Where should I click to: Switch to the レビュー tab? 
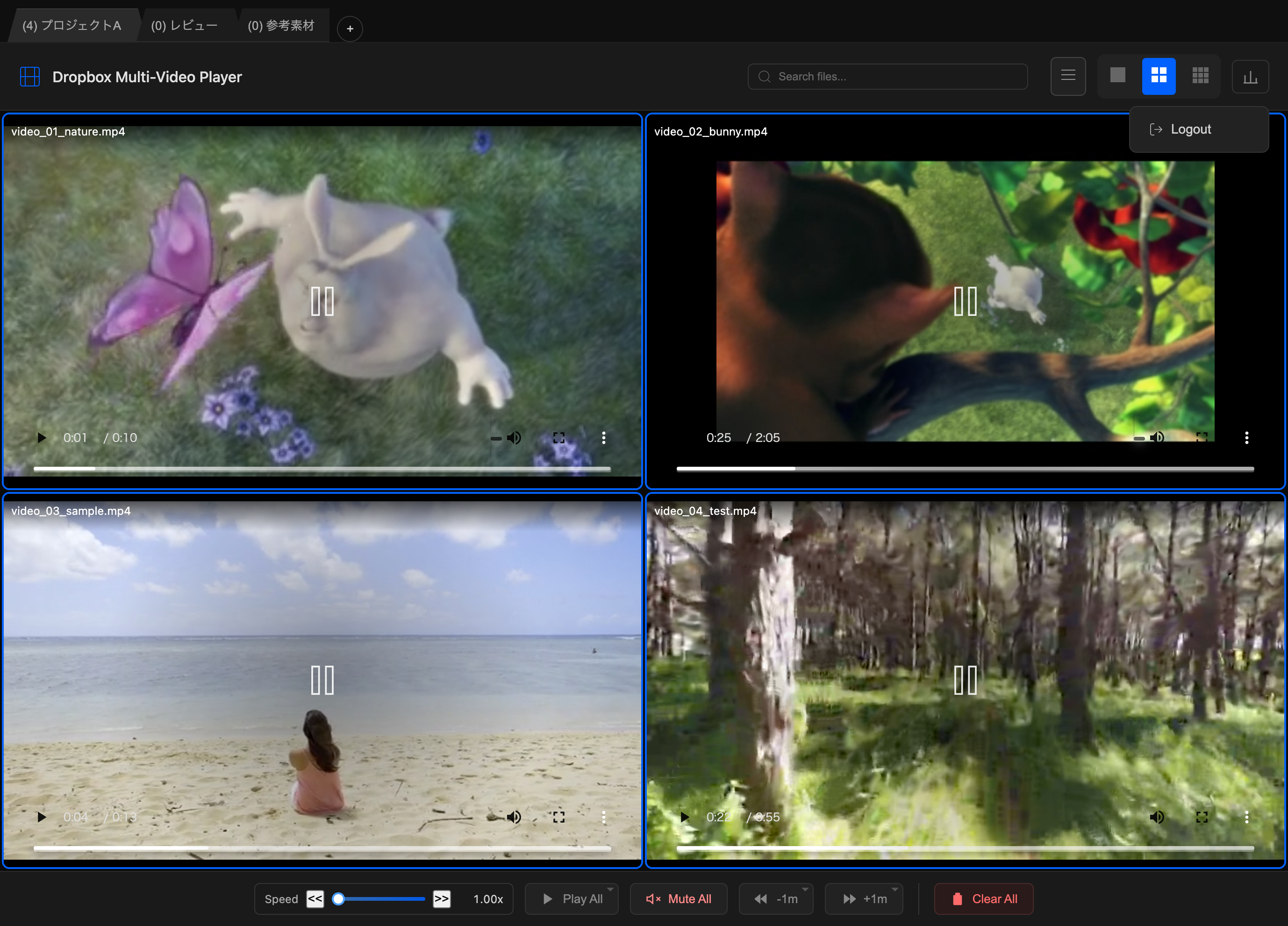(x=184, y=26)
